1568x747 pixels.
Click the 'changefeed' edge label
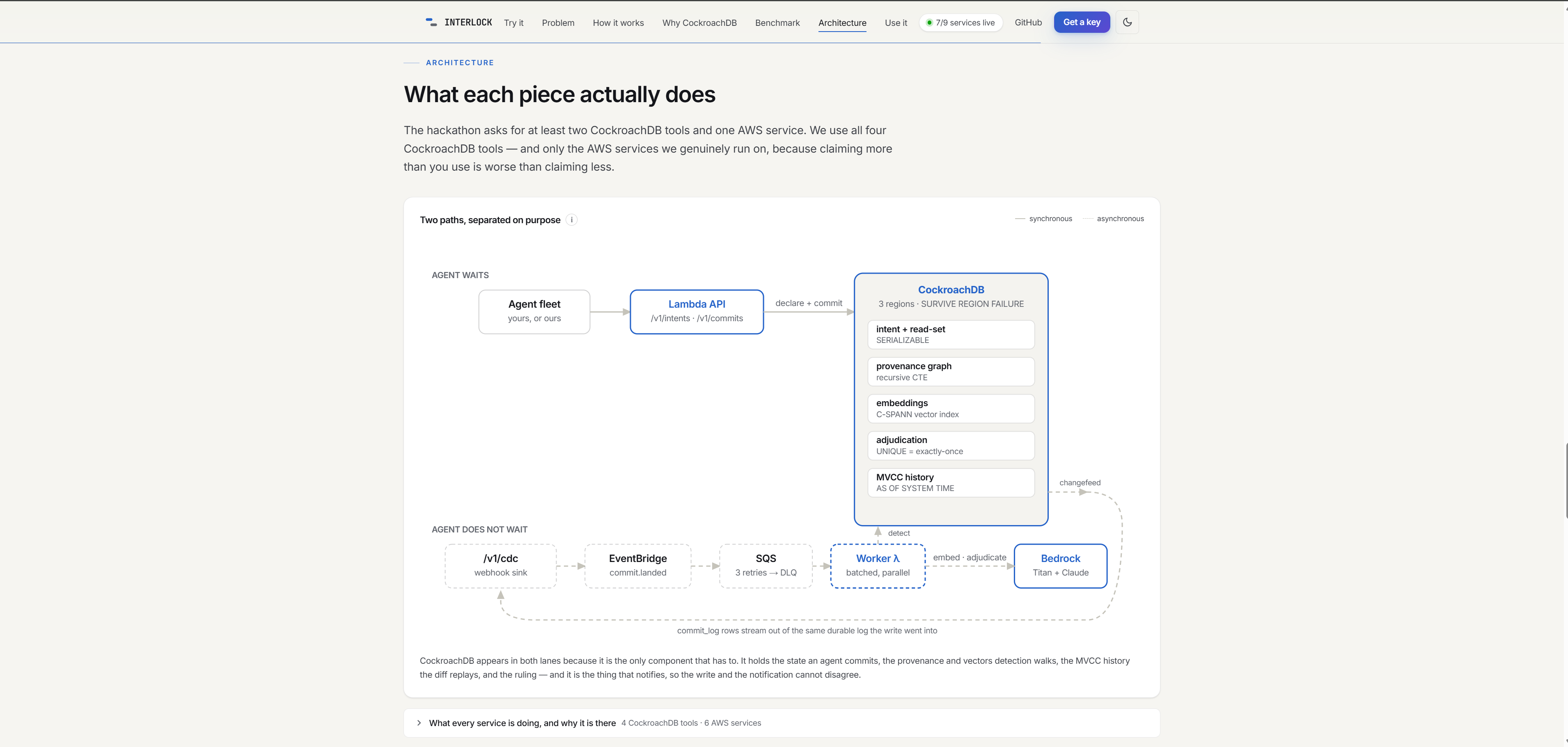tap(1080, 483)
